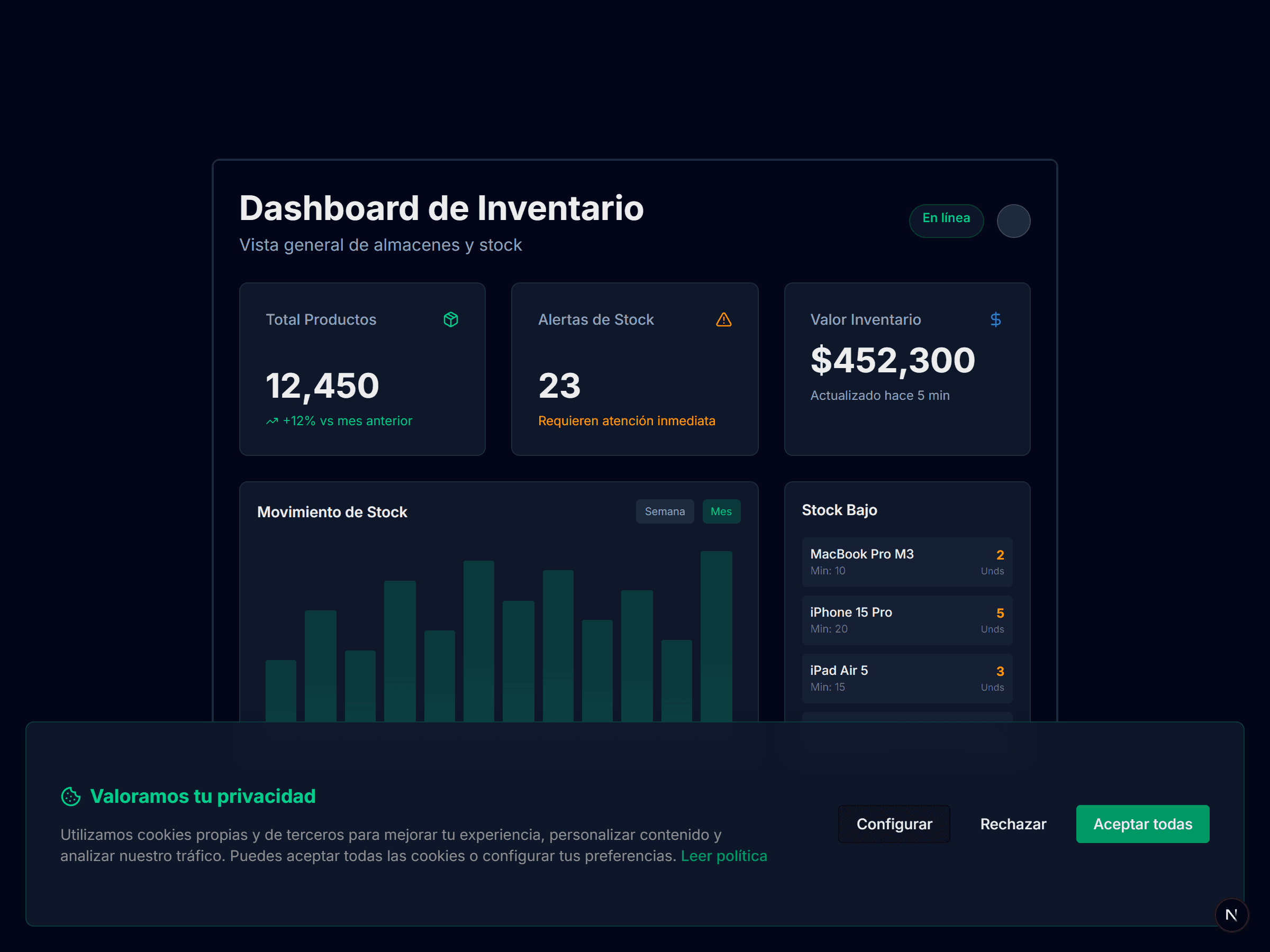Switch to the Stock Bajo panel header
The image size is (1270, 952).
[x=839, y=509]
